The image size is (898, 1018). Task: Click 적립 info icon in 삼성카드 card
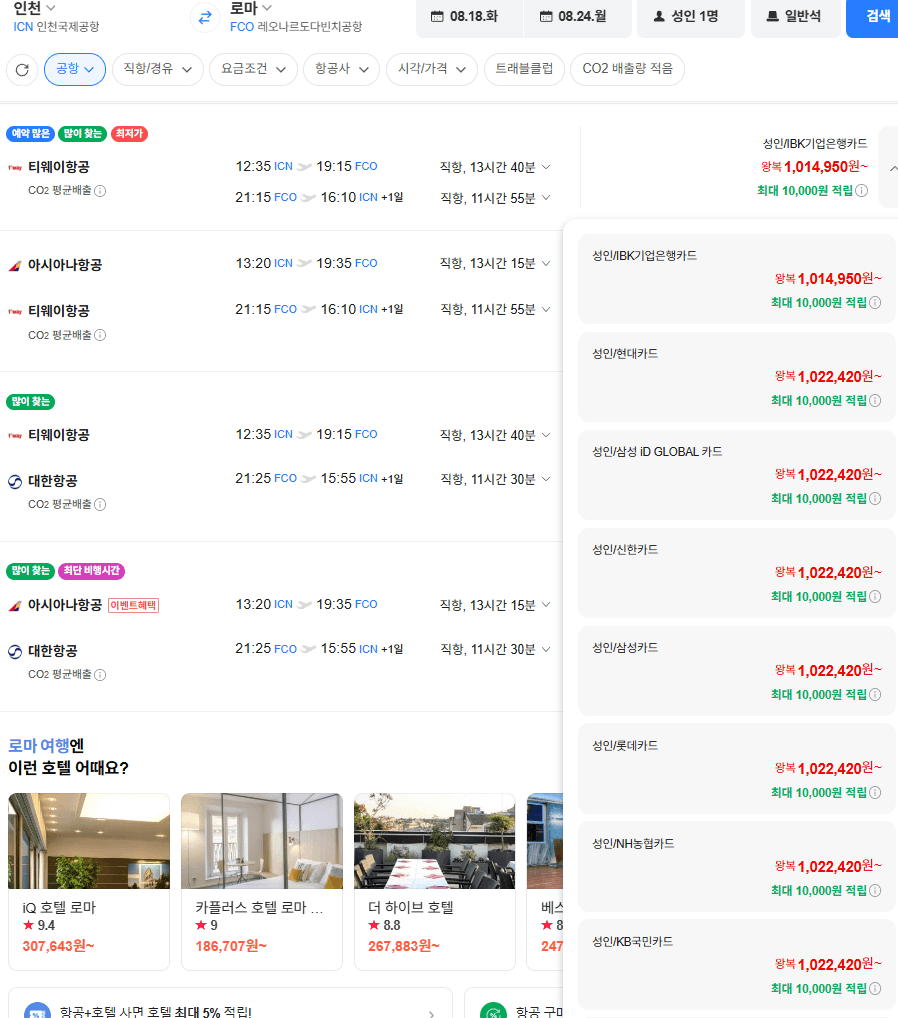pyautogui.click(x=875, y=695)
